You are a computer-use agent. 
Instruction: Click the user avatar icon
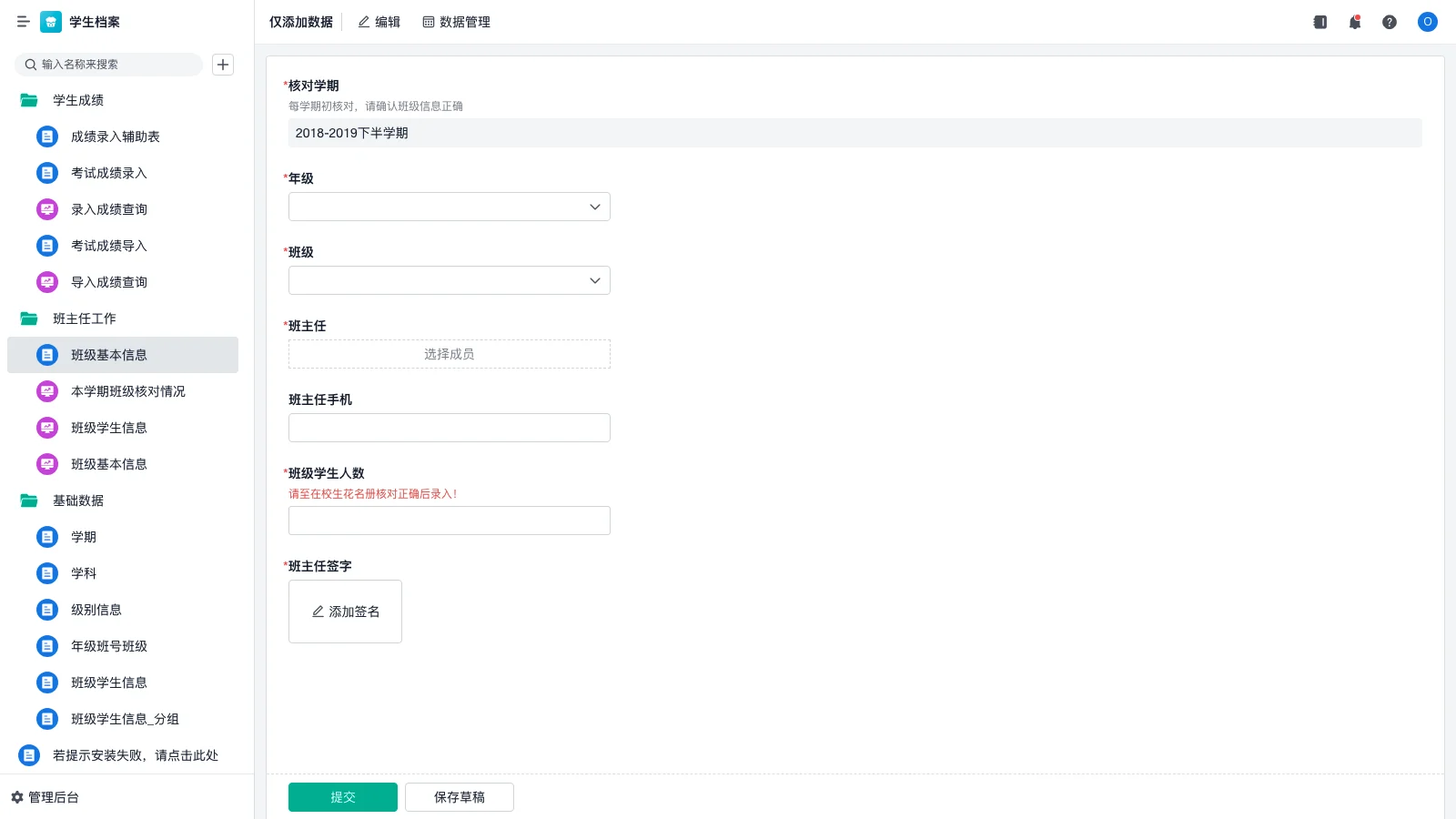coord(1427,22)
